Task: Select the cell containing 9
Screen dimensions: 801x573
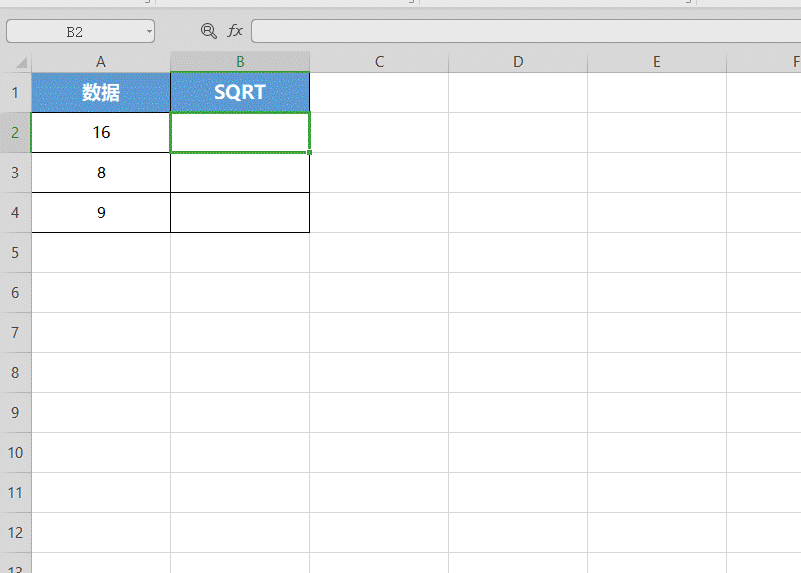Action: (x=101, y=213)
